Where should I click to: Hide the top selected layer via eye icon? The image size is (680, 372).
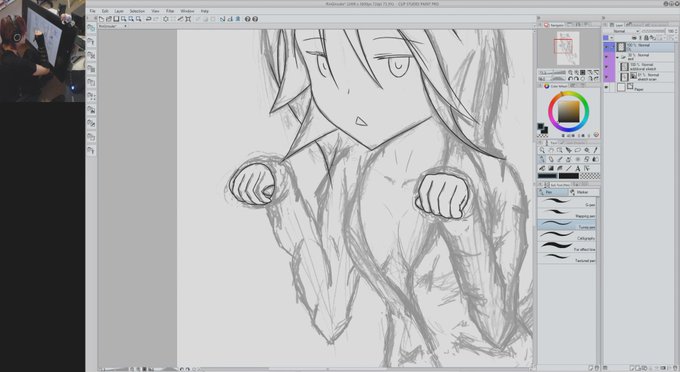point(606,46)
